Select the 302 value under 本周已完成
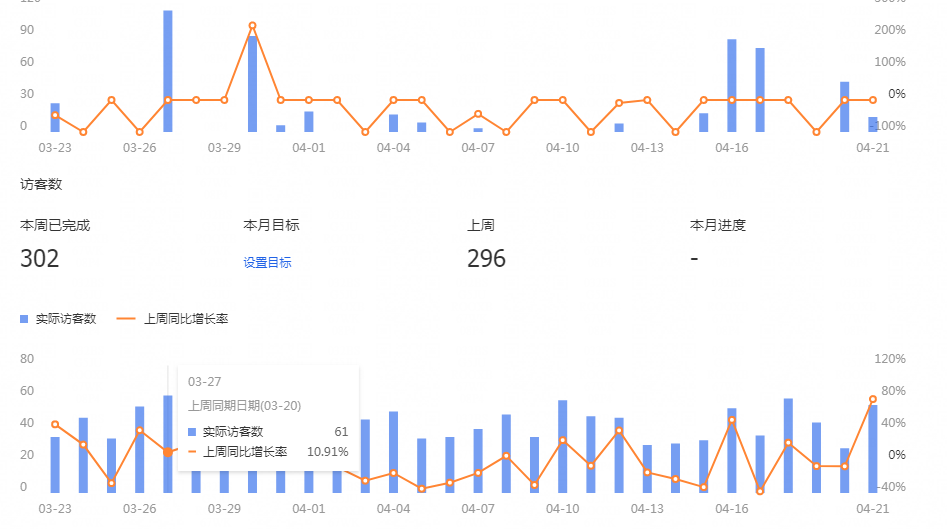 point(40,258)
